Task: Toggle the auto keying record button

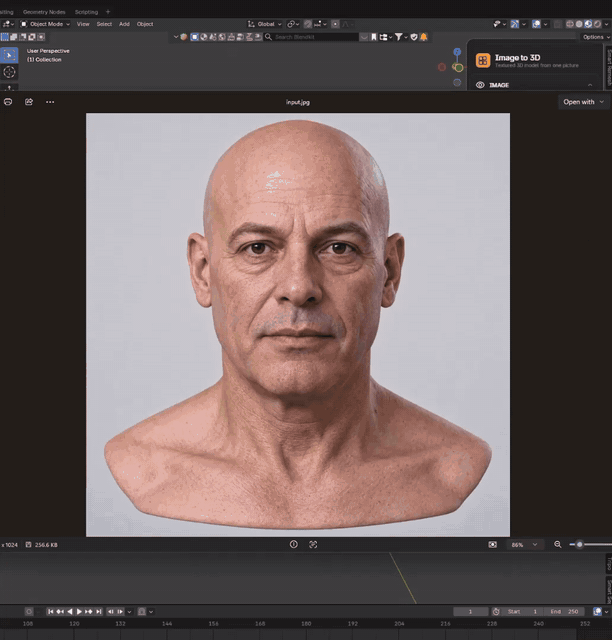Action: tap(29, 611)
